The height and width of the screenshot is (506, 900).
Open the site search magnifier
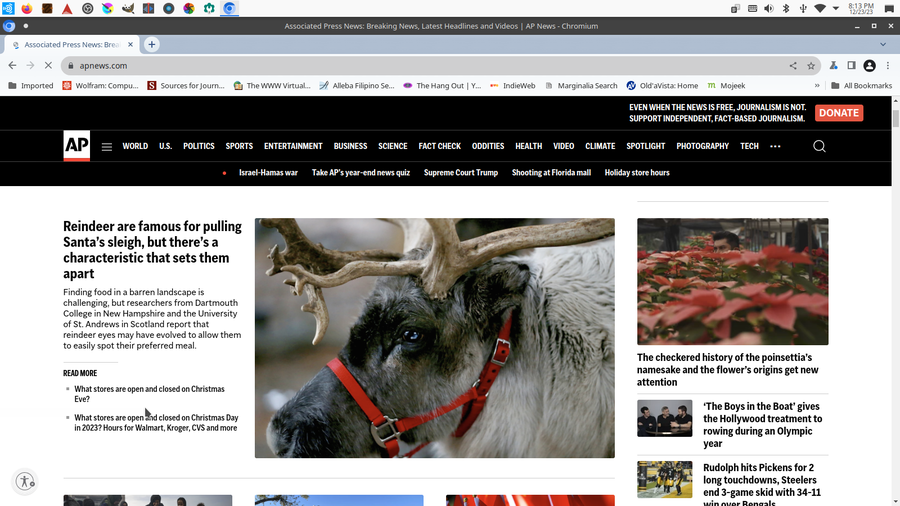pyautogui.click(x=819, y=146)
